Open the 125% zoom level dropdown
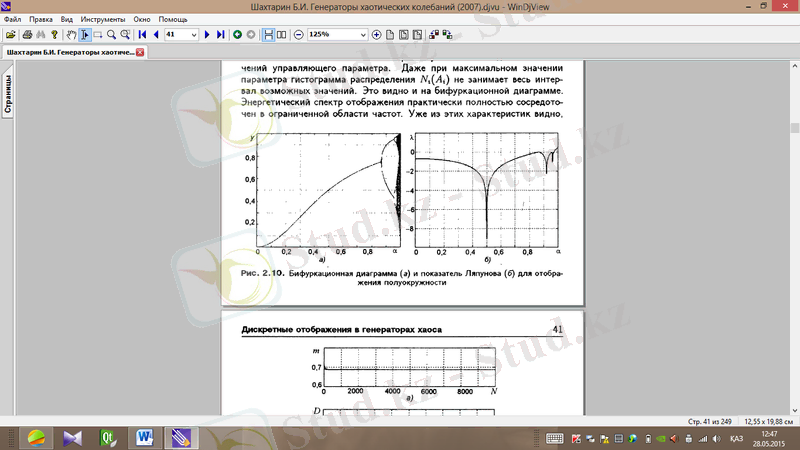 [363, 35]
